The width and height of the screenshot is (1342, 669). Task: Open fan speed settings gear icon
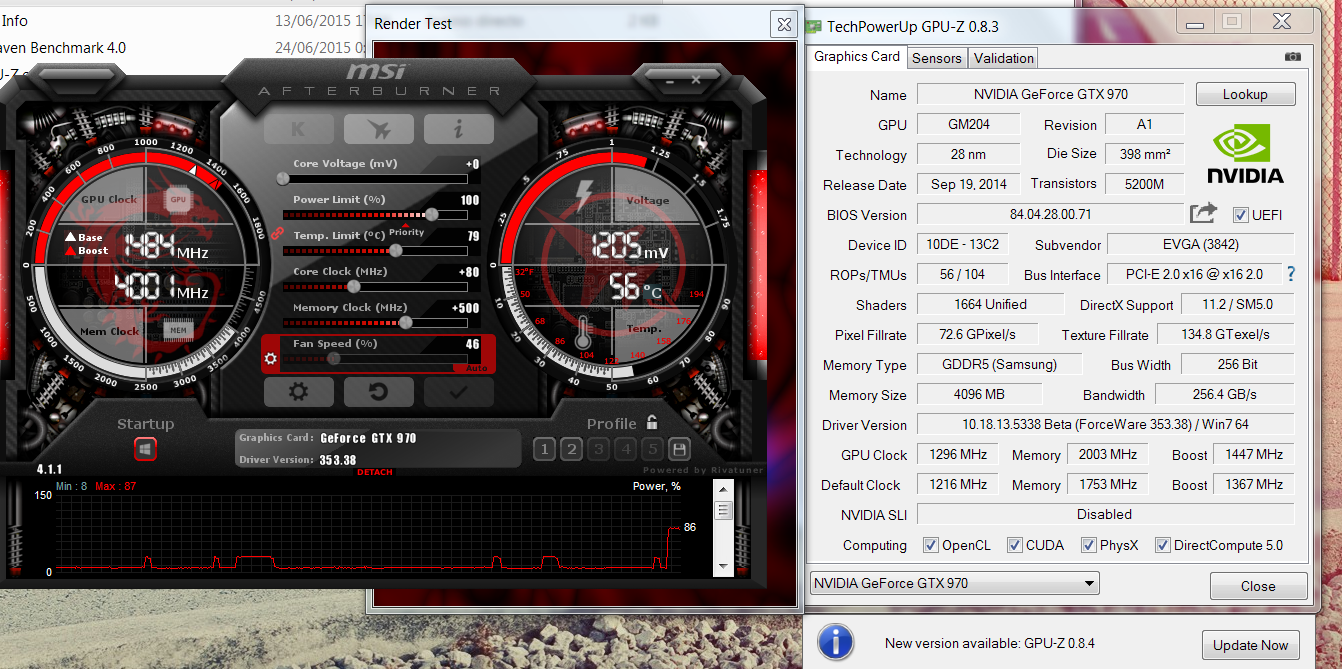(x=270, y=357)
